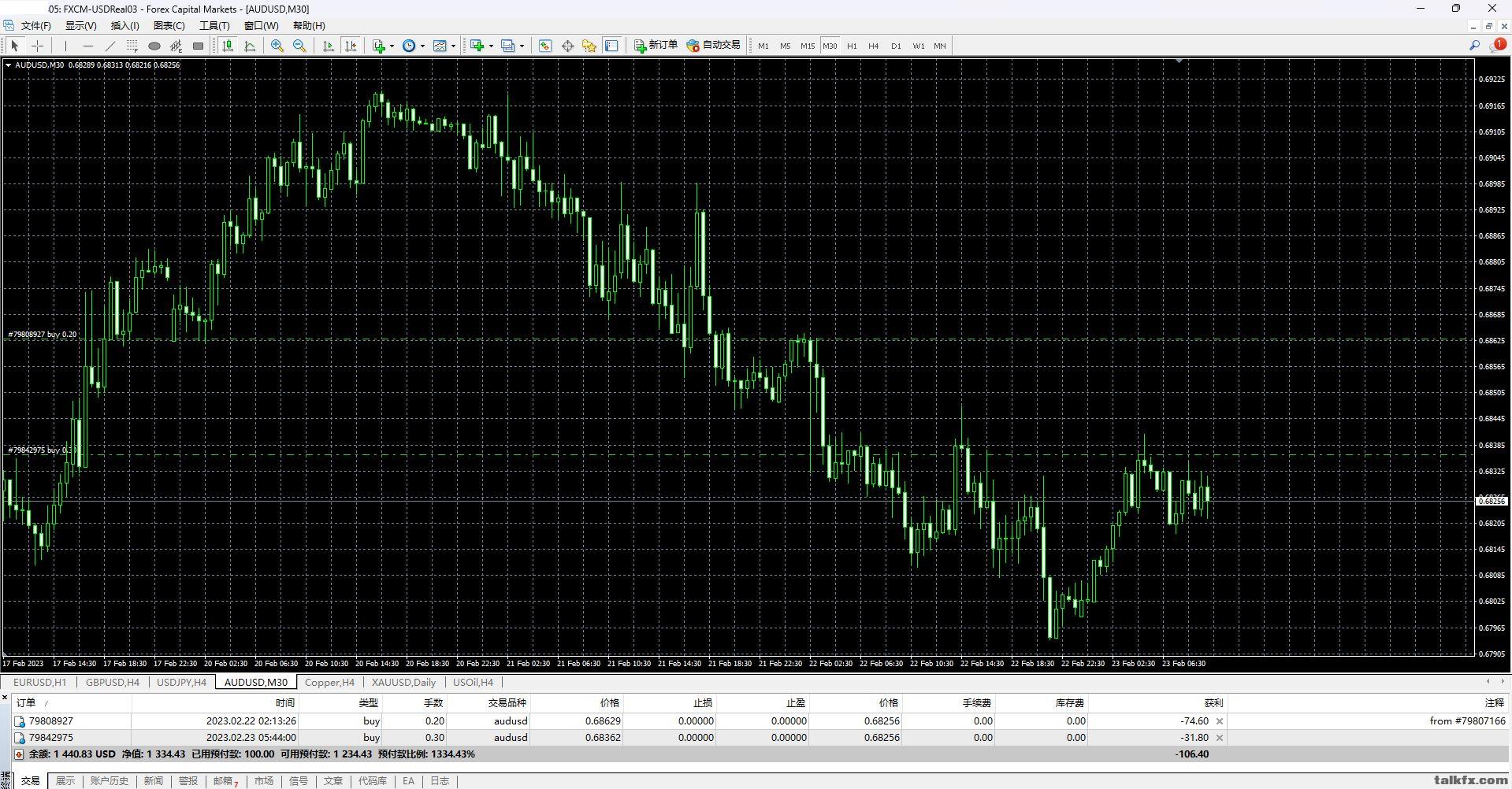
Task: Open the 账户历史 terminal tab
Action: click(x=110, y=781)
